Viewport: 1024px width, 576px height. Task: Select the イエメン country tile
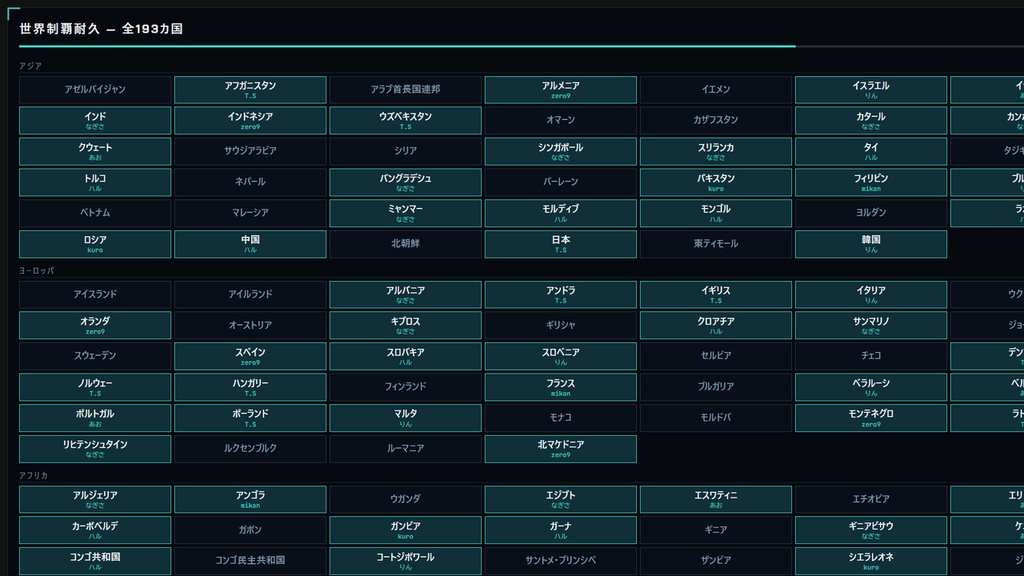(716, 89)
